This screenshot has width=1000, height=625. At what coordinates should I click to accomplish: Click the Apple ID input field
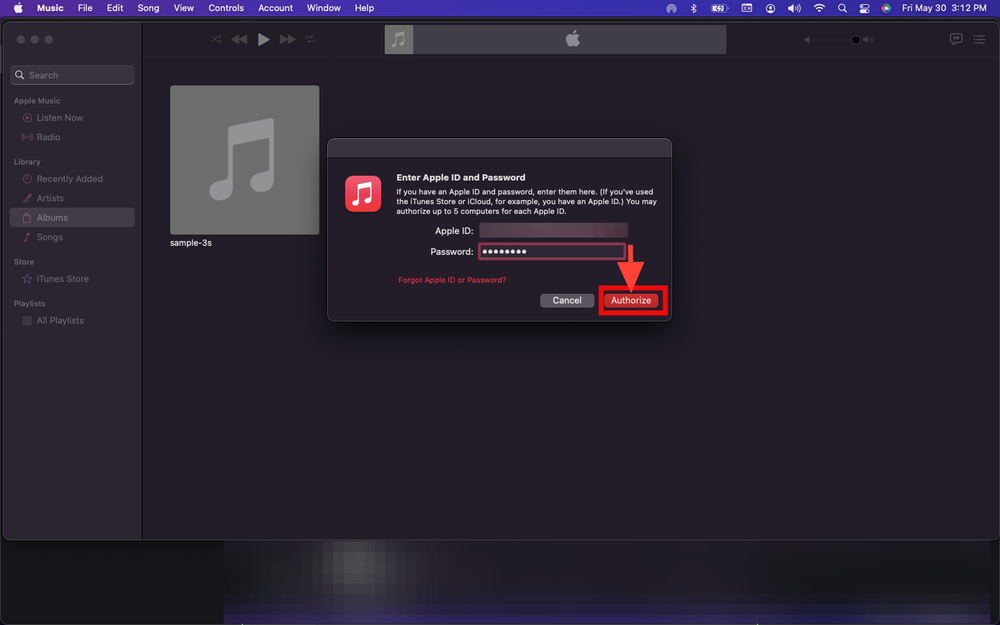(x=553, y=229)
